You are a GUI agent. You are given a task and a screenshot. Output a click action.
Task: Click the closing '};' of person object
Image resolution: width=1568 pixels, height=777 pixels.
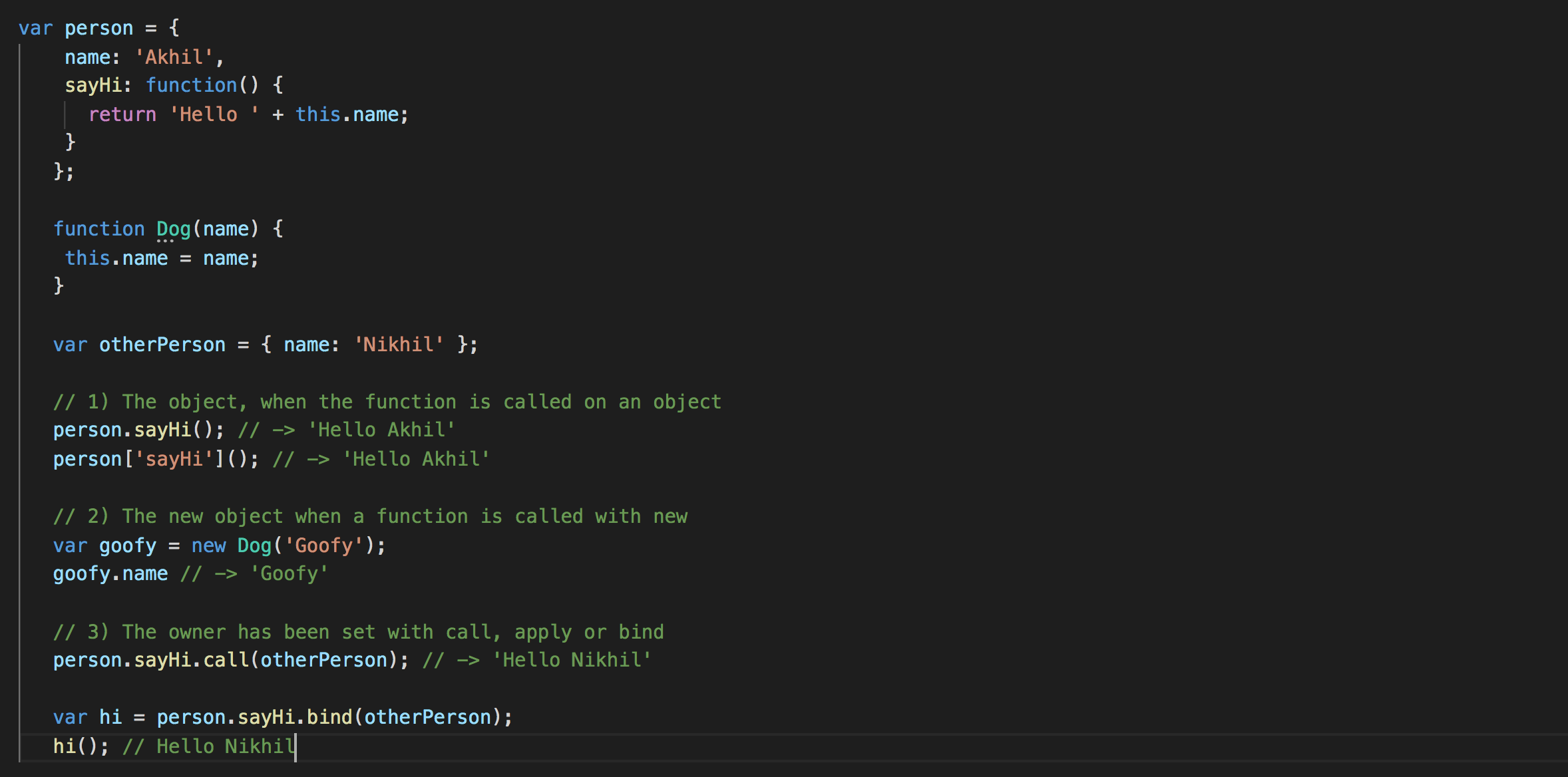(64, 172)
